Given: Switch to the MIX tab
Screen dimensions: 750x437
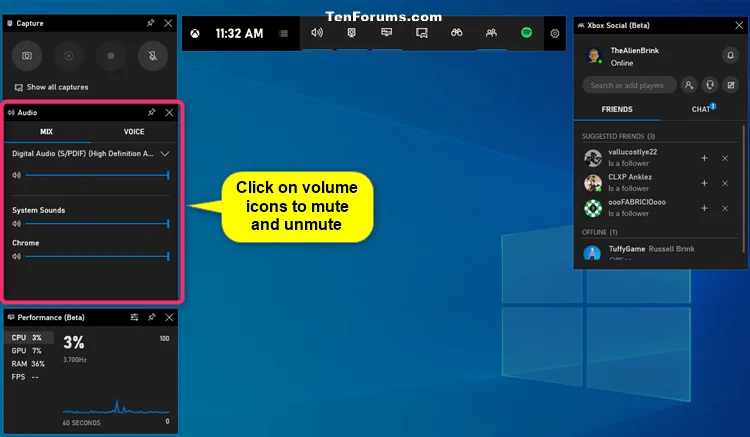Looking at the screenshot, I should pos(47,131).
